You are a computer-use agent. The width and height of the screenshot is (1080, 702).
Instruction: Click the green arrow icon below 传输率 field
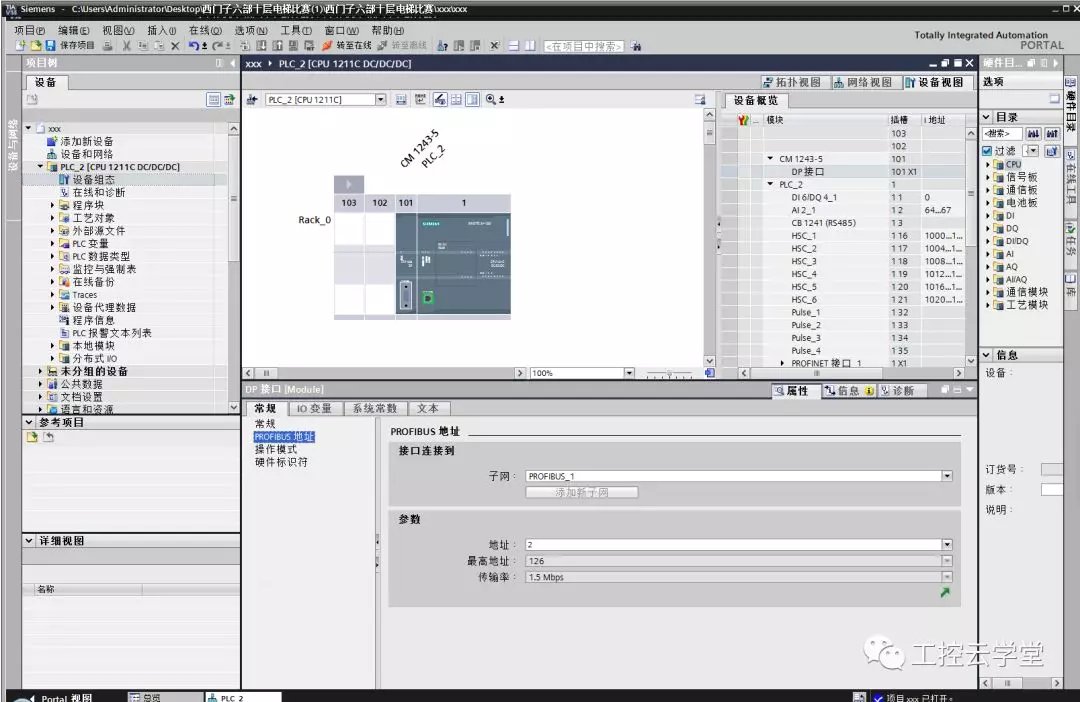coord(944,593)
